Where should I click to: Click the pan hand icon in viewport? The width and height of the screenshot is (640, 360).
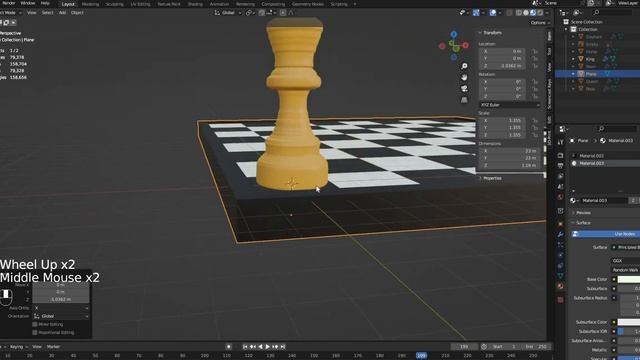point(464,77)
